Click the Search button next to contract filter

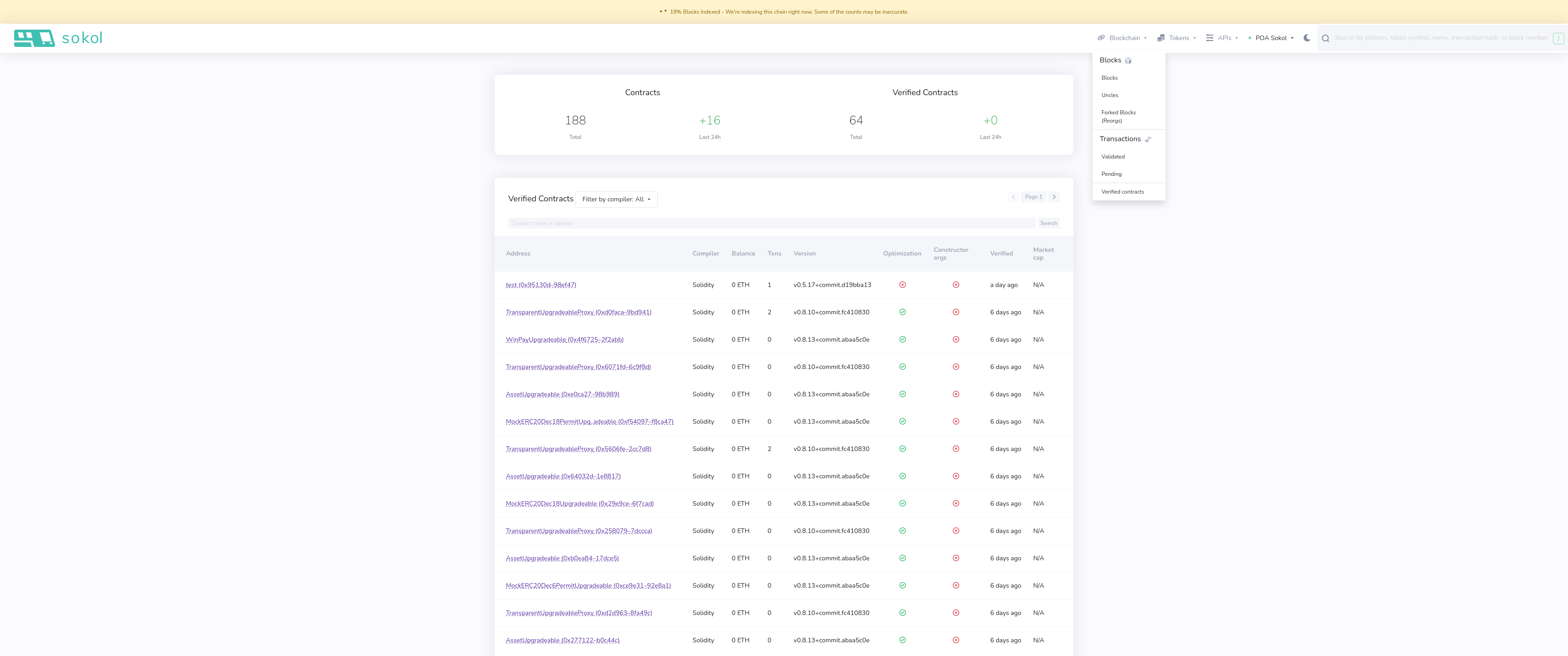click(1048, 223)
